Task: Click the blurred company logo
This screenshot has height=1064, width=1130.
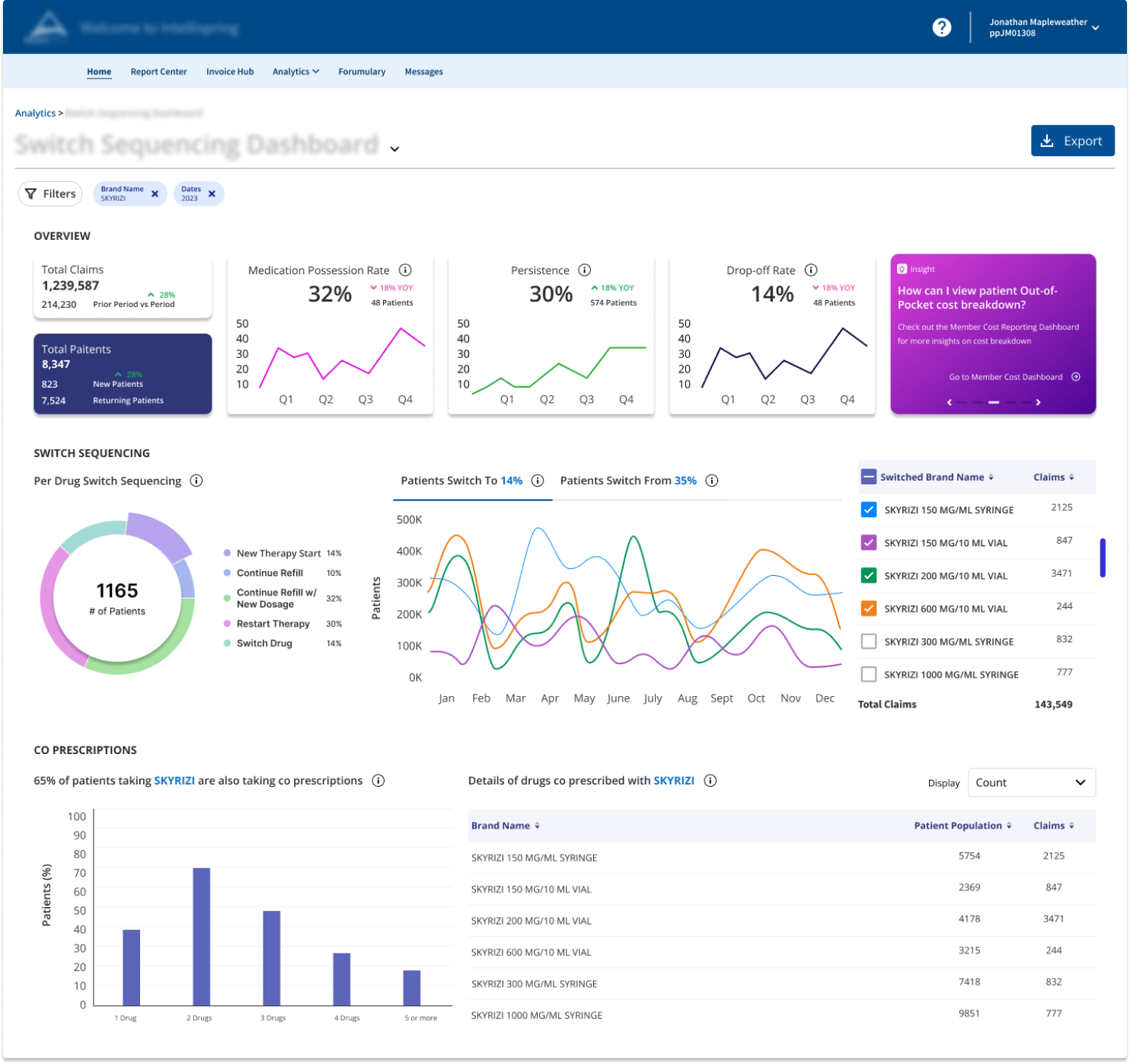Action: point(48,27)
